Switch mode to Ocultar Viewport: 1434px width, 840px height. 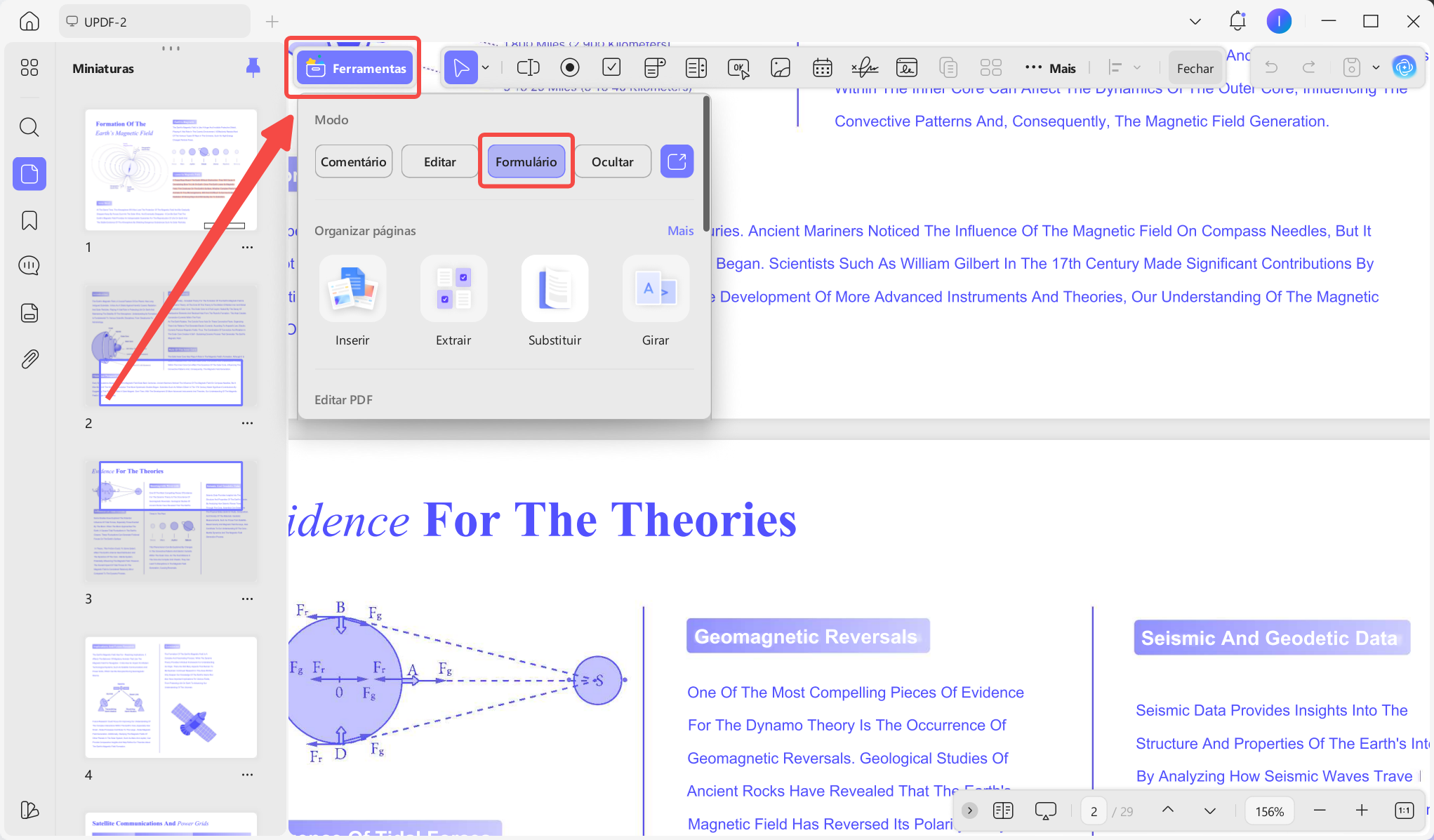pos(613,161)
